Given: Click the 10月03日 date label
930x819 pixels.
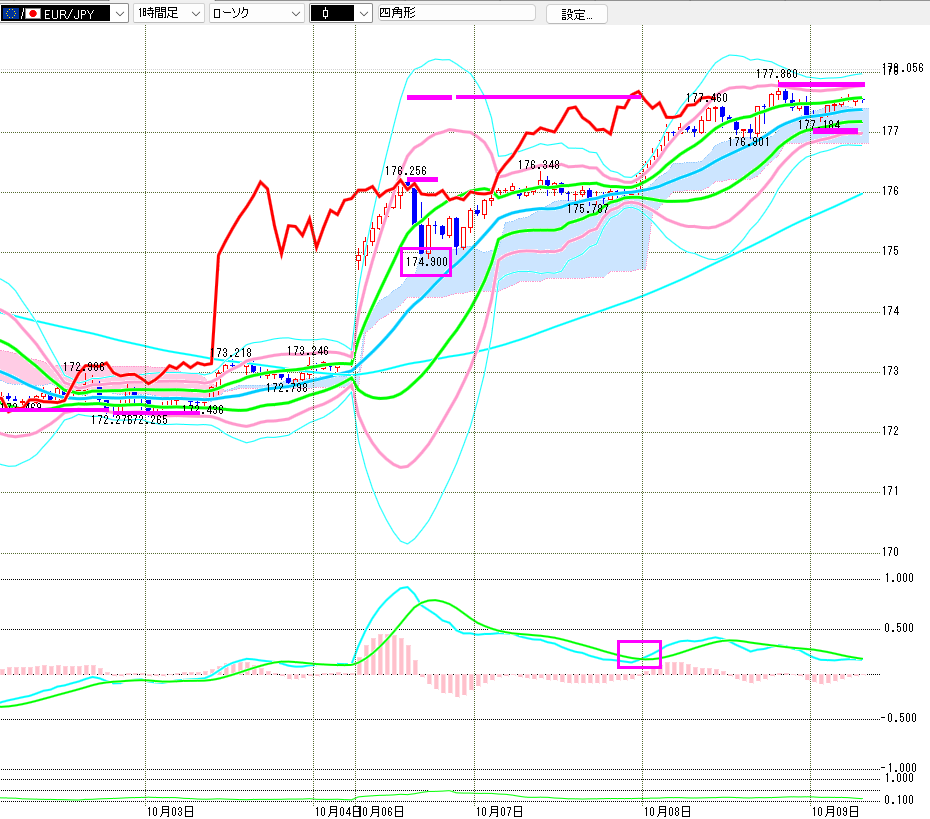Looking at the screenshot, I should click(169, 809).
